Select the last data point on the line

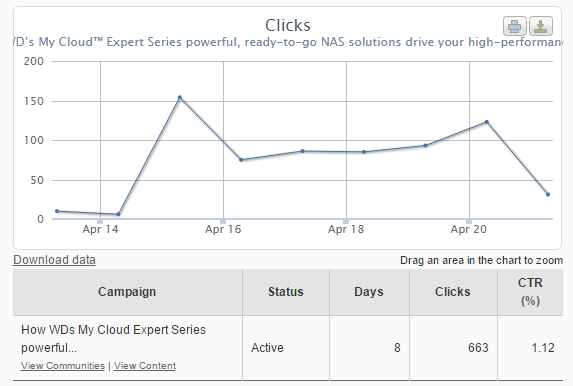548,194
